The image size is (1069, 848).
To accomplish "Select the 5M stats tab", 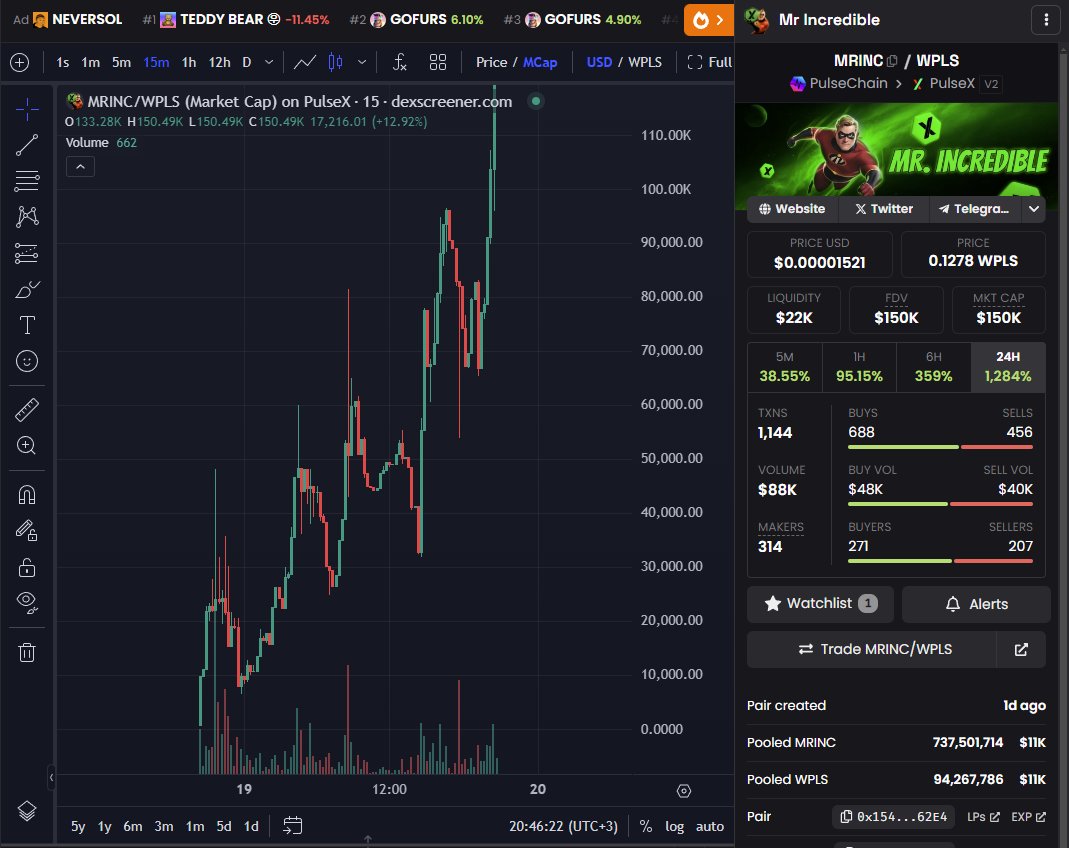I will 785,367.
